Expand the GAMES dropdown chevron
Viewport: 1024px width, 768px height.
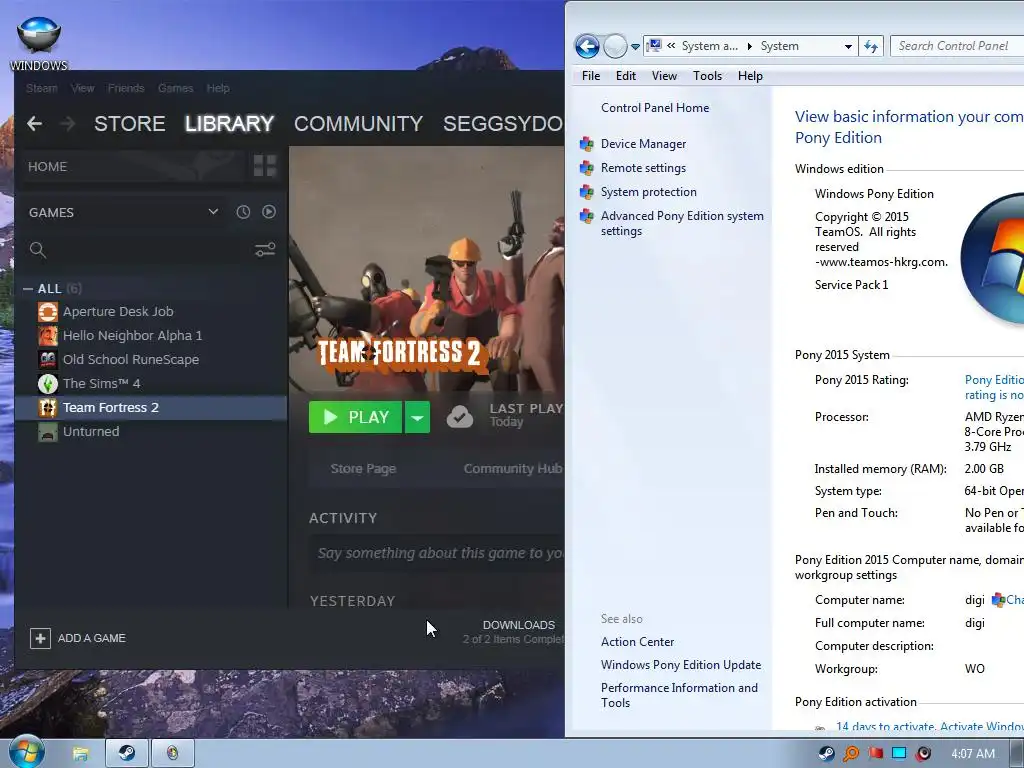coord(213,212)
